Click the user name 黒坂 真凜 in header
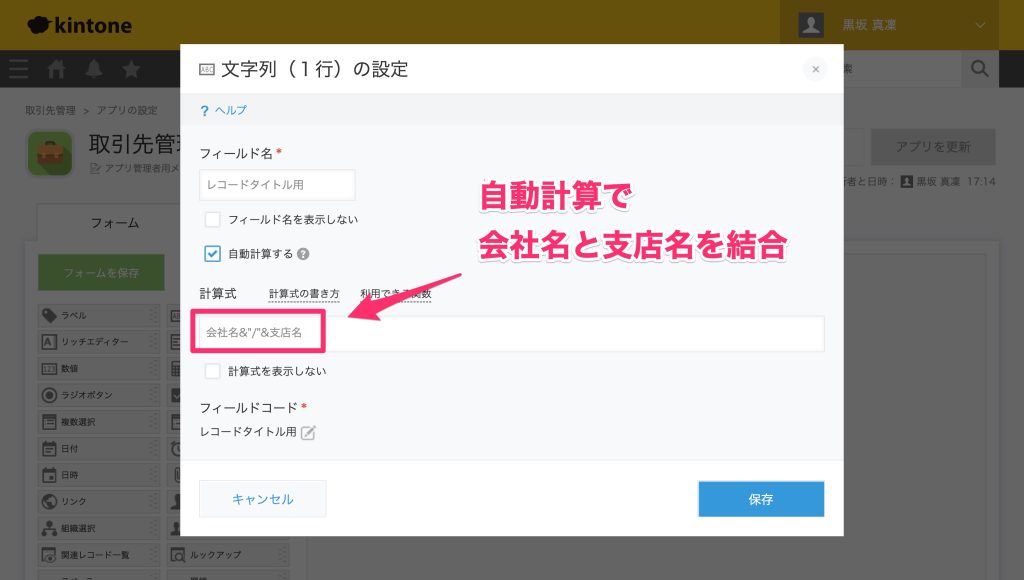 click(869, 25)
